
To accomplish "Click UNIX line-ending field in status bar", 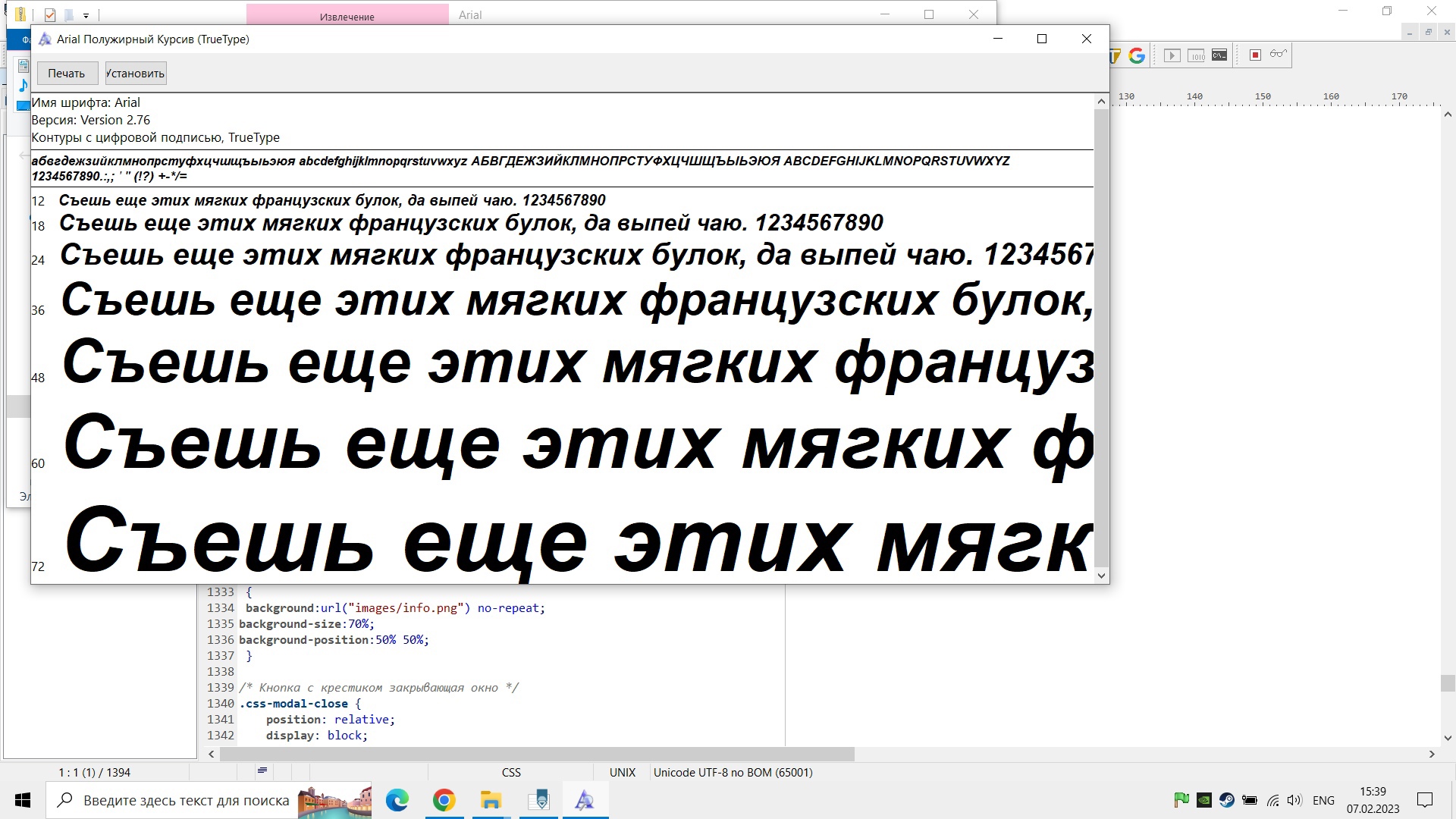I will pyautogui.click(x=622, y=772).
